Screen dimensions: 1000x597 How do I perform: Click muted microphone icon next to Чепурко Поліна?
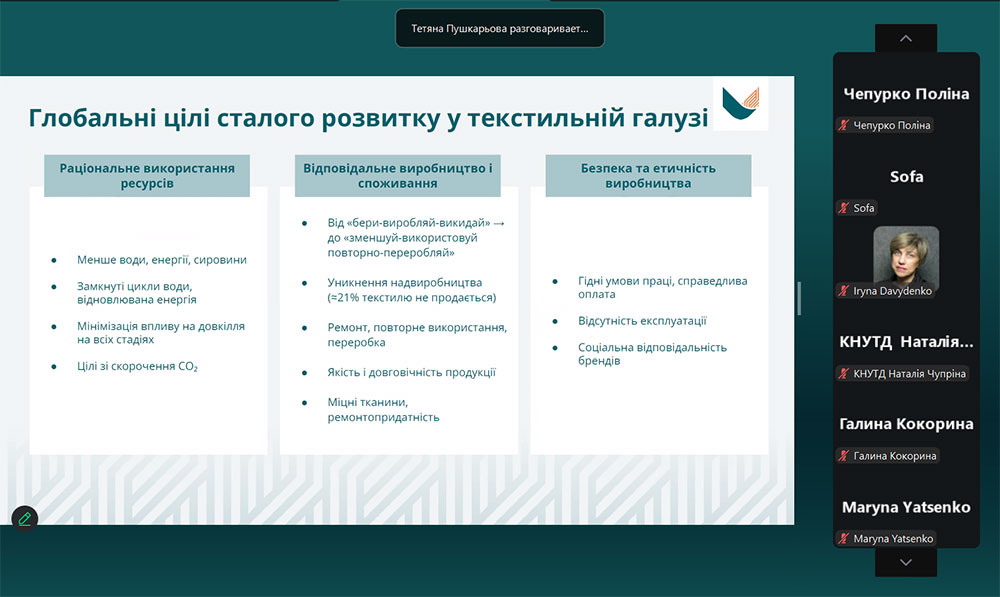click(844, 126)
